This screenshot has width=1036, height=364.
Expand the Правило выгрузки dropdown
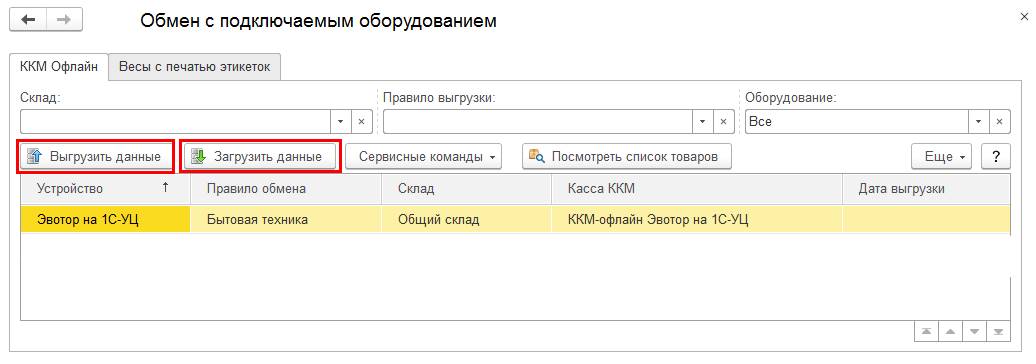click(x=702, y=122)
